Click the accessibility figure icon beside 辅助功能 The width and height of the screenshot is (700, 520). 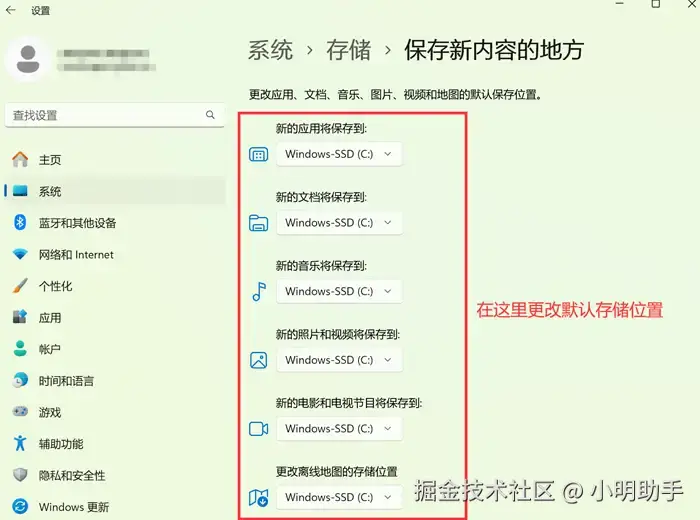20,443
